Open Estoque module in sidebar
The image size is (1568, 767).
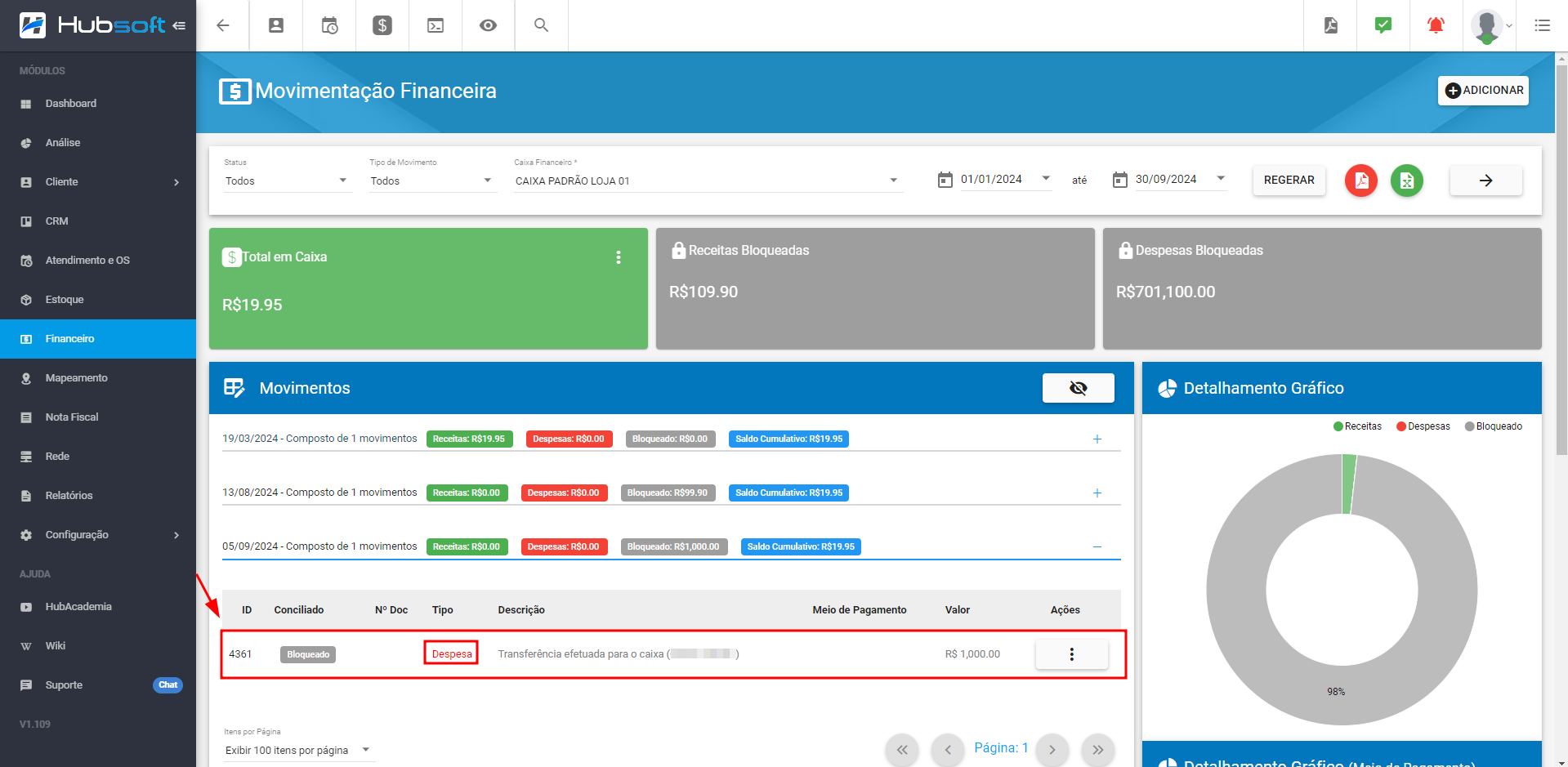pos(98,300)
